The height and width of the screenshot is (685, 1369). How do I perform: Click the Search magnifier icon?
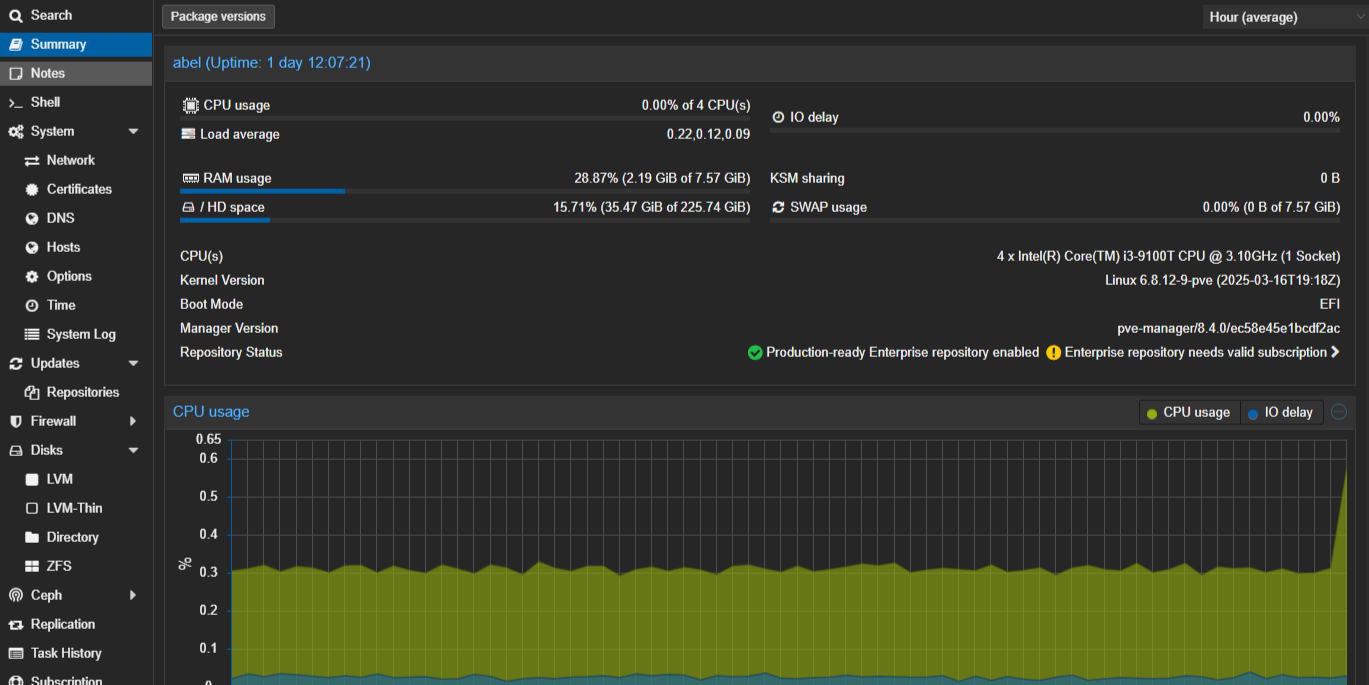pyautogui.click(x=15, y=15)
